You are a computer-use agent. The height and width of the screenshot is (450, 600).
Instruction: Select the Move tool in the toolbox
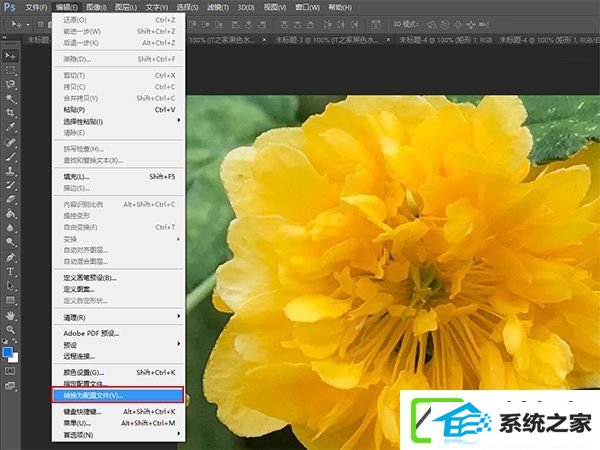[10, 56]
